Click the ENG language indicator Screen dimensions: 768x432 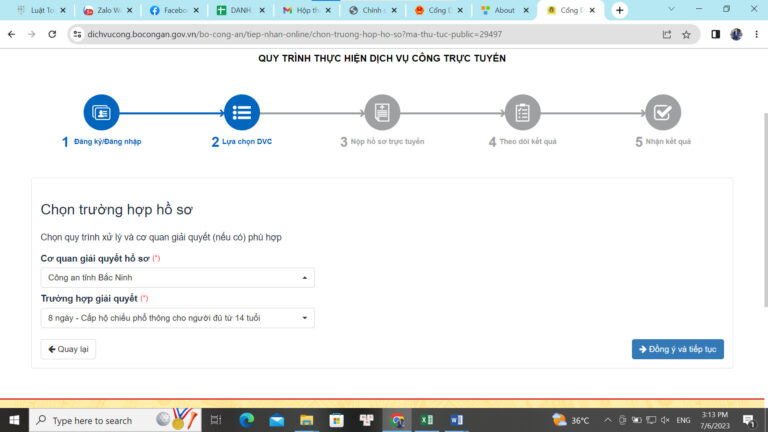coord(683,420)
